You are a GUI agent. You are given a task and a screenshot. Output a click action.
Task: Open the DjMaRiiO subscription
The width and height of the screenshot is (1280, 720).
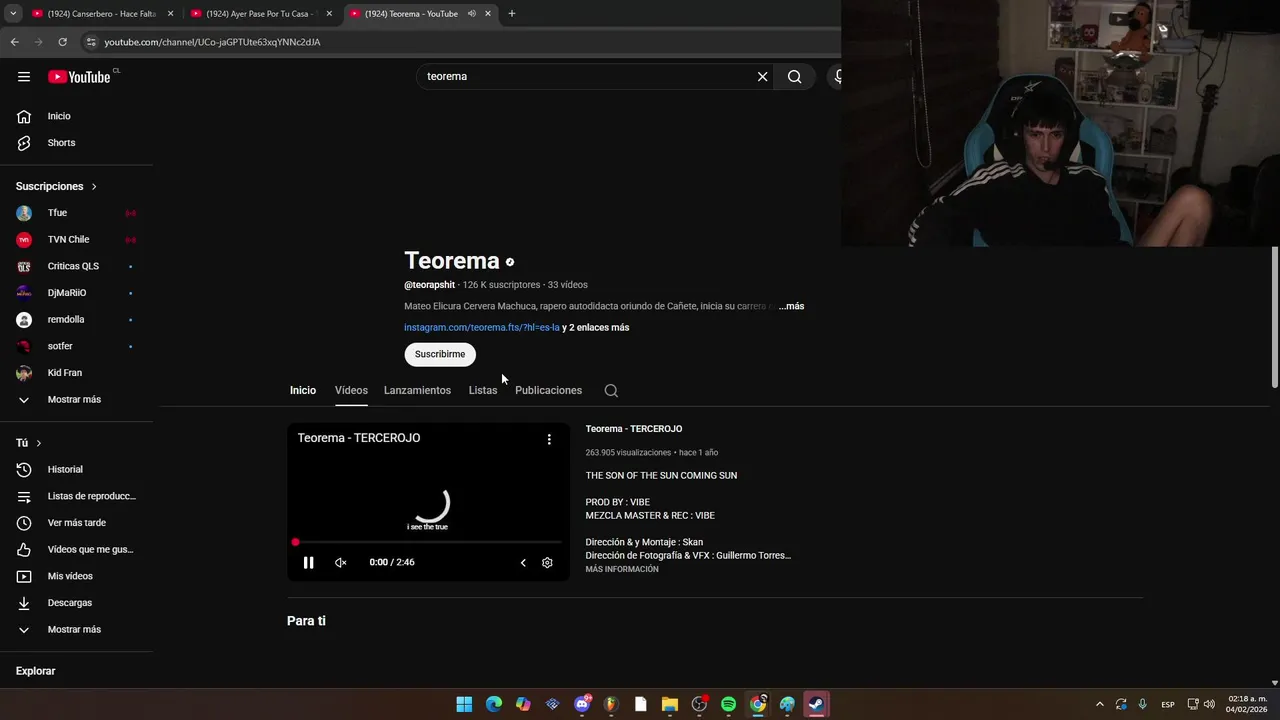(x=76, y=293)
